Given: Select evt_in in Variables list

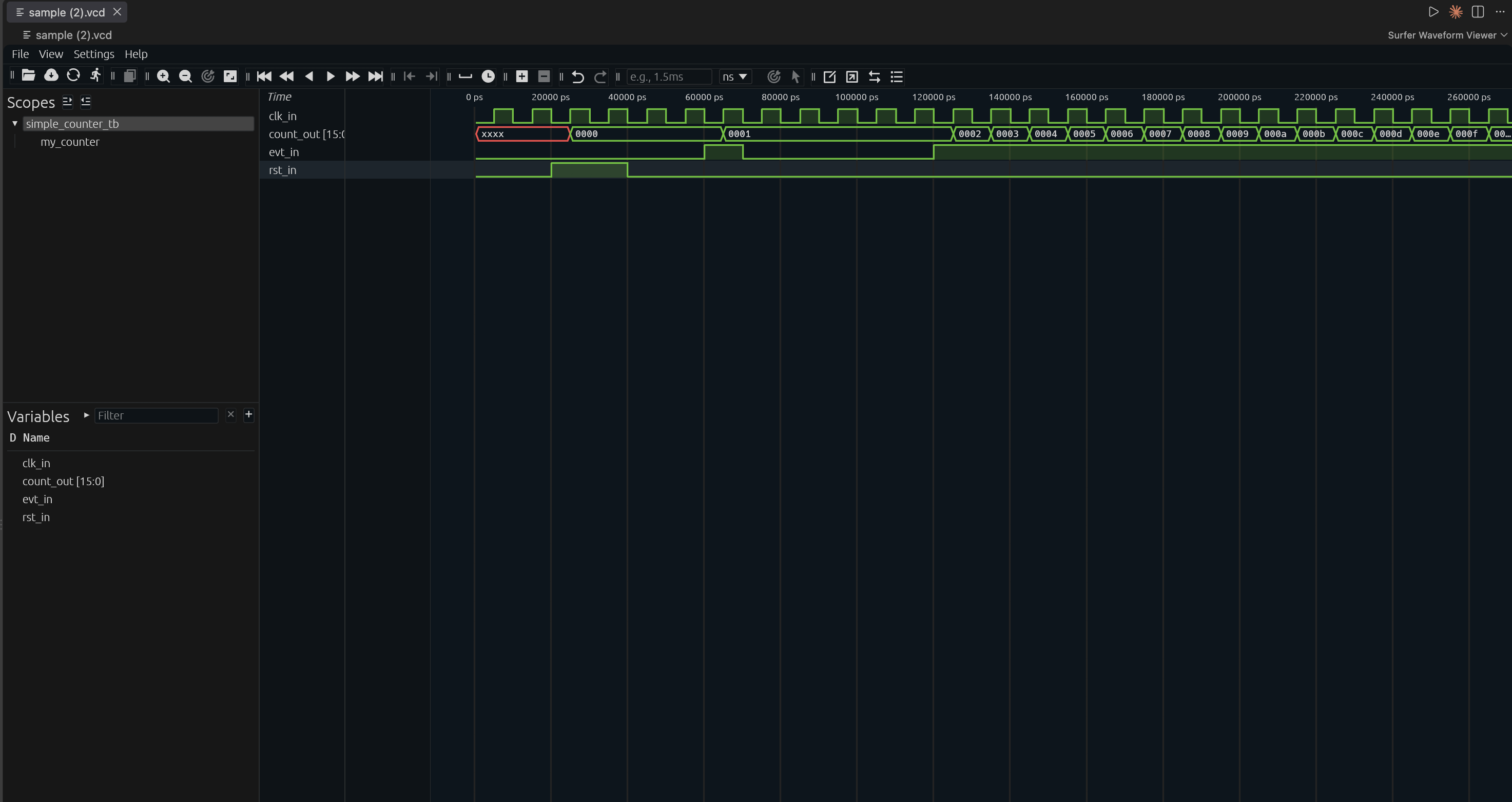Looking at the screenshot, I should pos(37,499).
